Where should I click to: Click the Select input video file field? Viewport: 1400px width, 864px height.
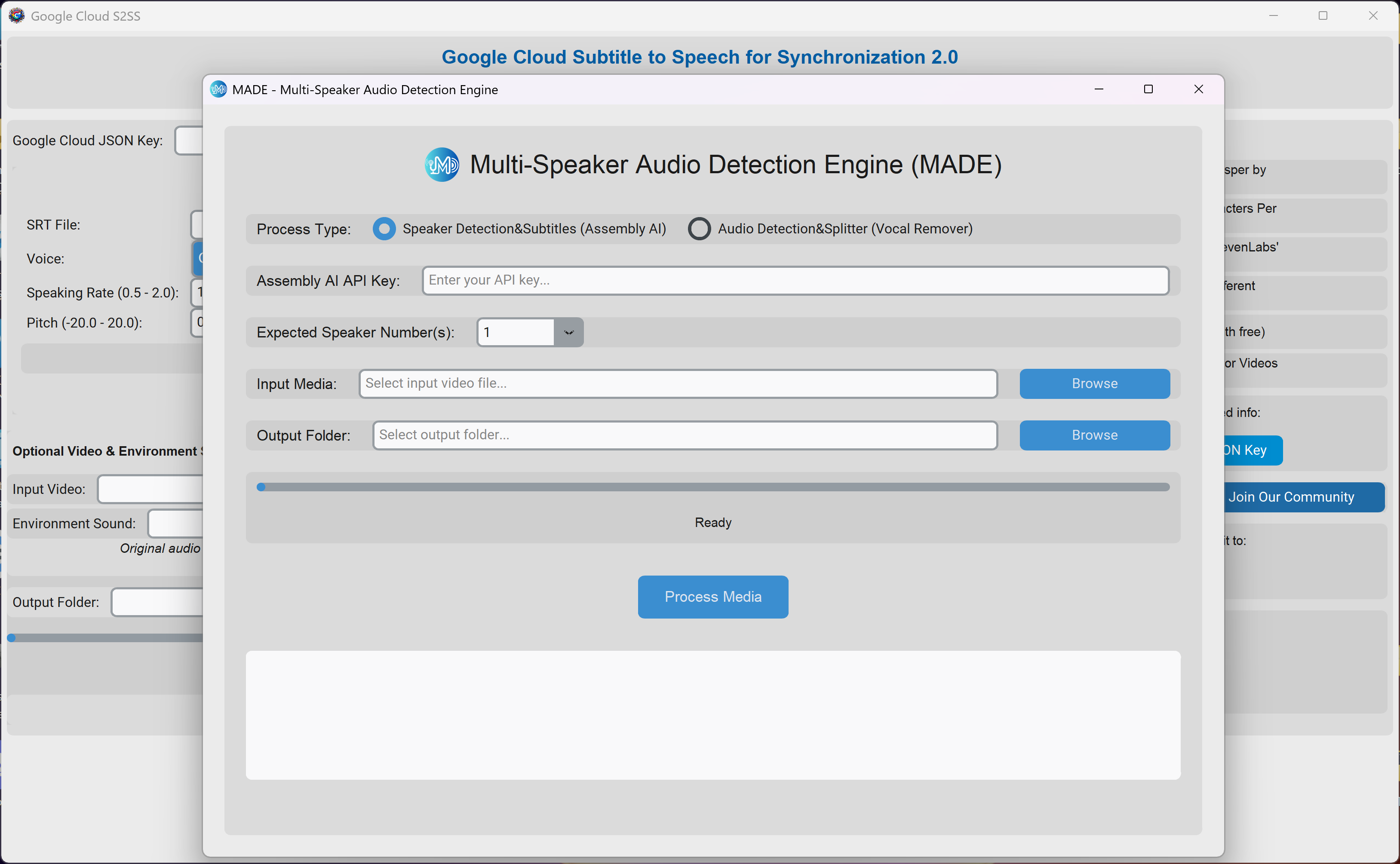coord(678,383)
